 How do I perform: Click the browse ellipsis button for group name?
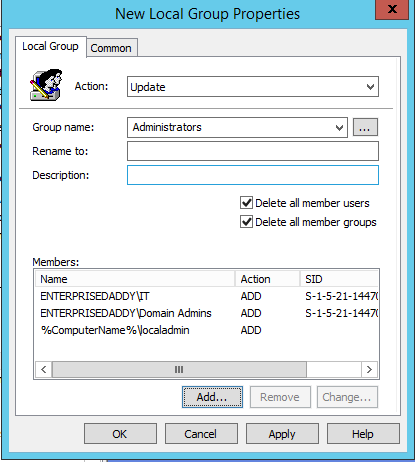coord(365,127)
